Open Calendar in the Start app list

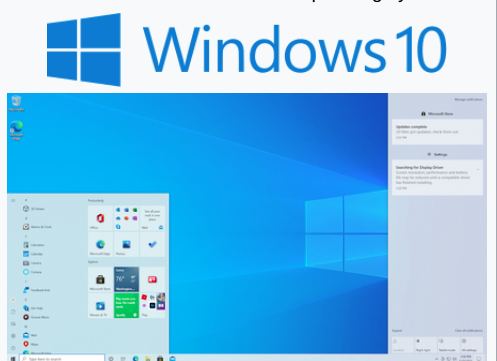coord(33,254)
